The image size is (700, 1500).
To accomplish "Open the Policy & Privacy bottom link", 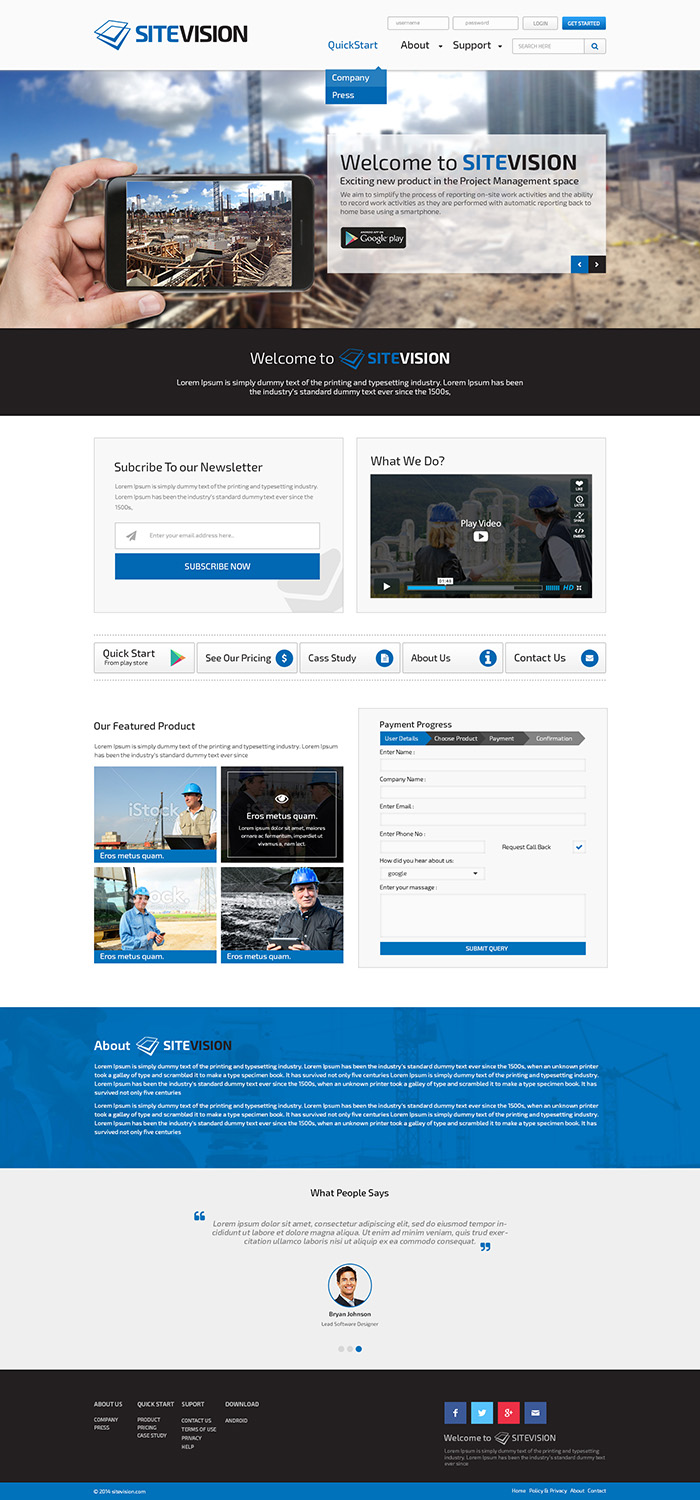I will click(x=548, y=1491).
